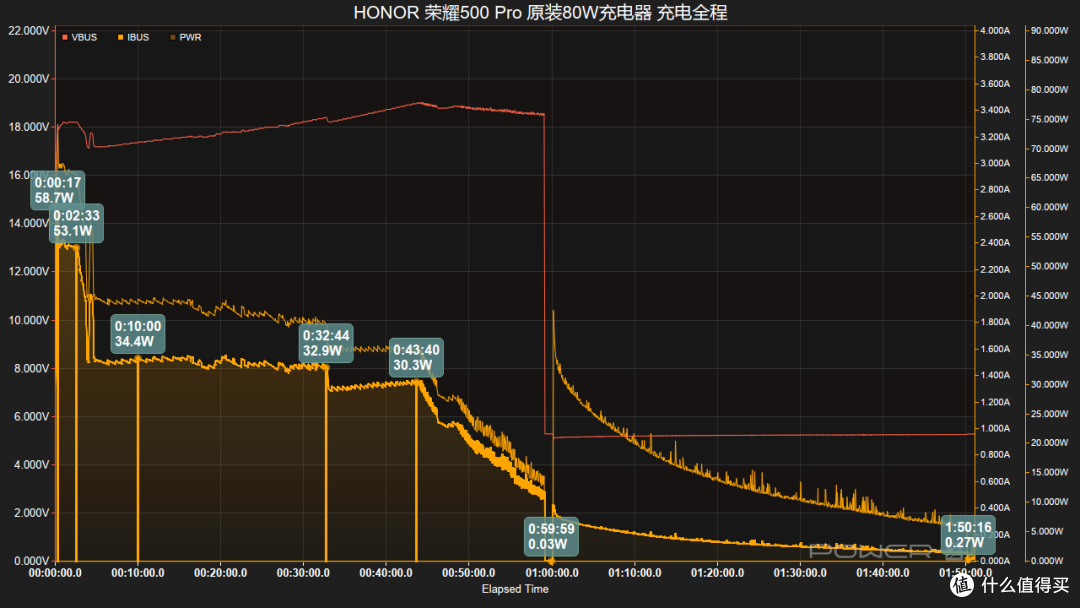Viewport: 1080px width, 608px height.
Task: Click the 70.000W power axis label
Action: click(x=1050, y=149)
